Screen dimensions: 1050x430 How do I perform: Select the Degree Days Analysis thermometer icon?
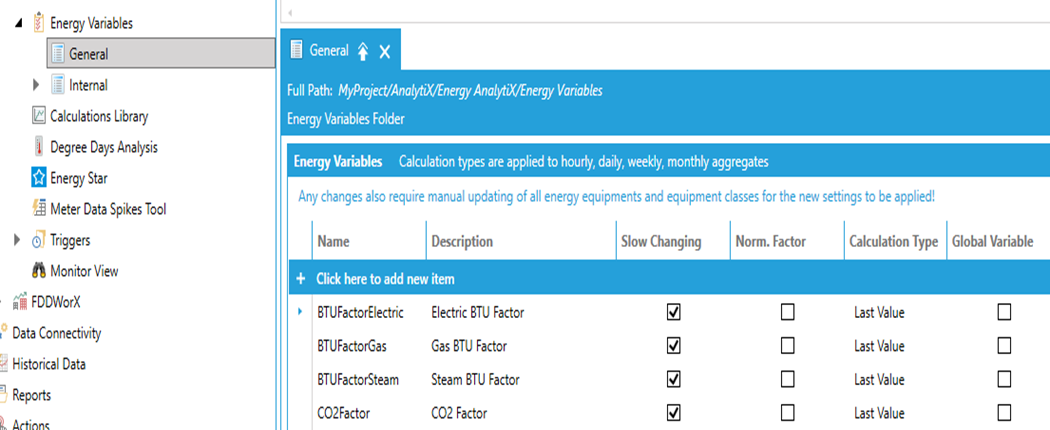click(x=39, y=147)
